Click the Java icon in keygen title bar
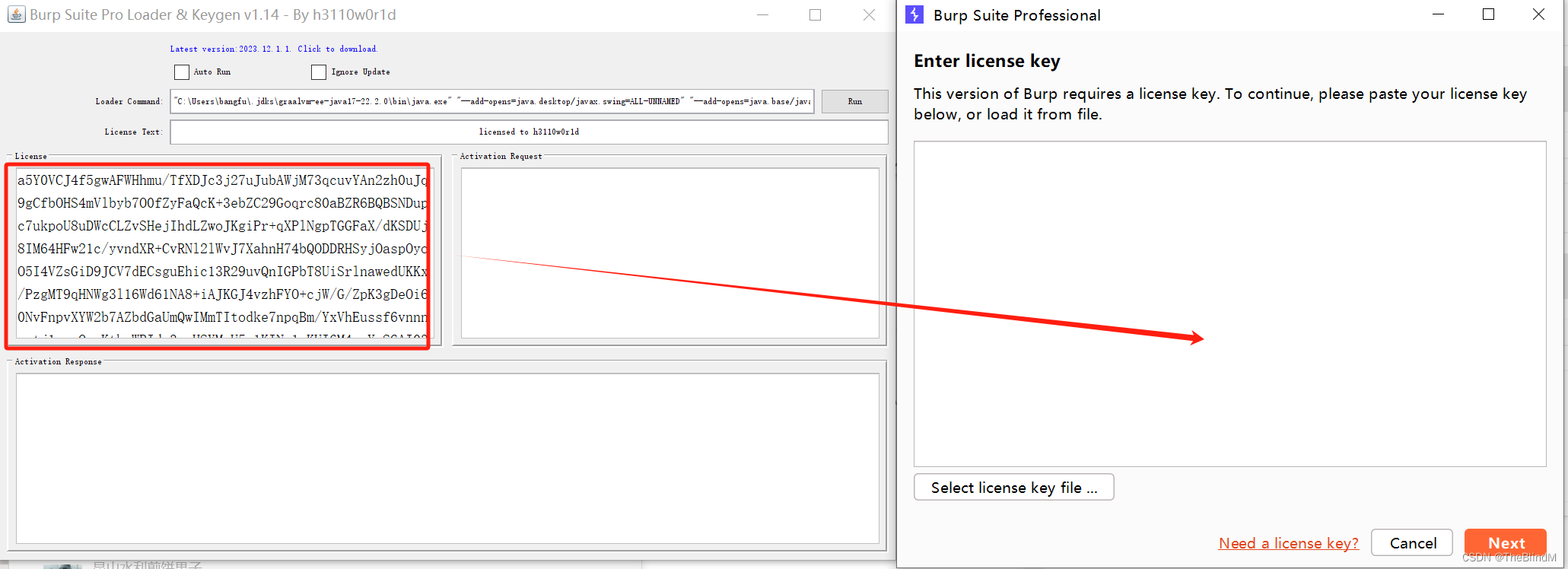The image size is (1568, 569). click(x=16, y=14)
